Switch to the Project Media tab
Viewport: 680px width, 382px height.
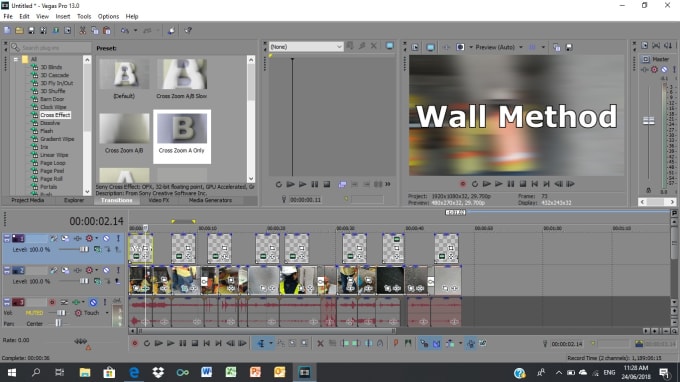(28, 200)
